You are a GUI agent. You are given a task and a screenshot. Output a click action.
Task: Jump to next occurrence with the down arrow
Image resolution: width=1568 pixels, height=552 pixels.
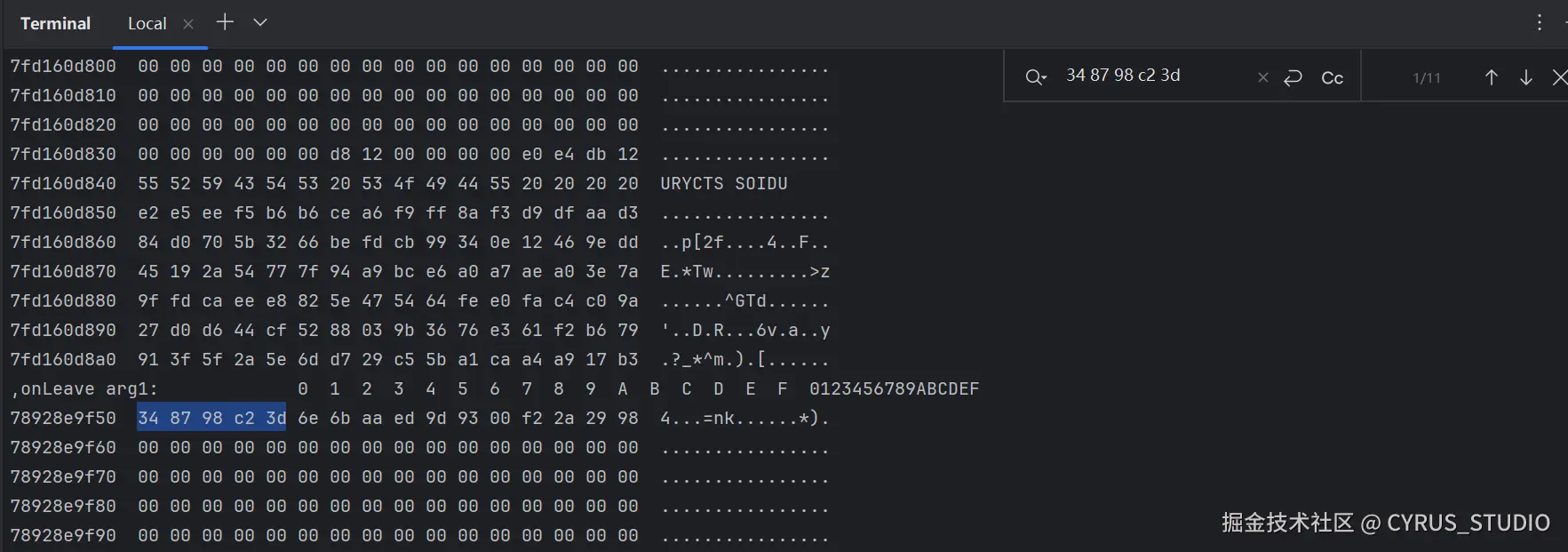pyautogui.click(x=1526, y=77)
